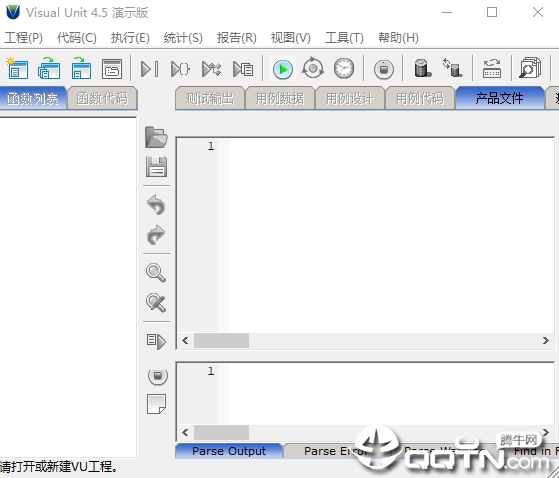Run tests with the green play button
The height and width of the screenshot is (478, 559).
283,69
